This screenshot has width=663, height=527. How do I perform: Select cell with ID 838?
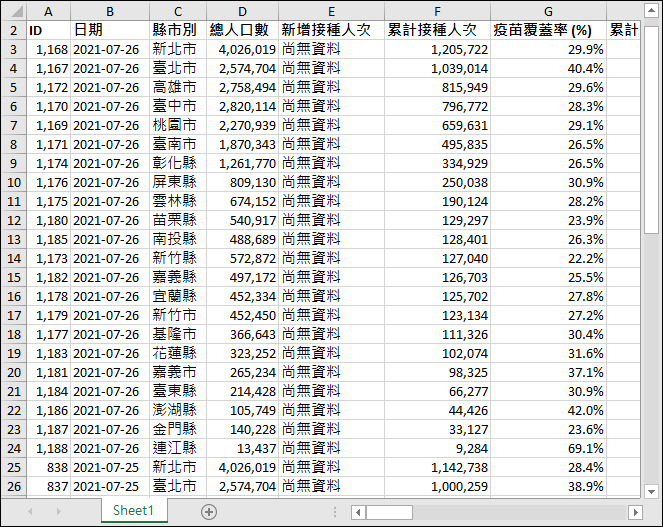(49, 467)
